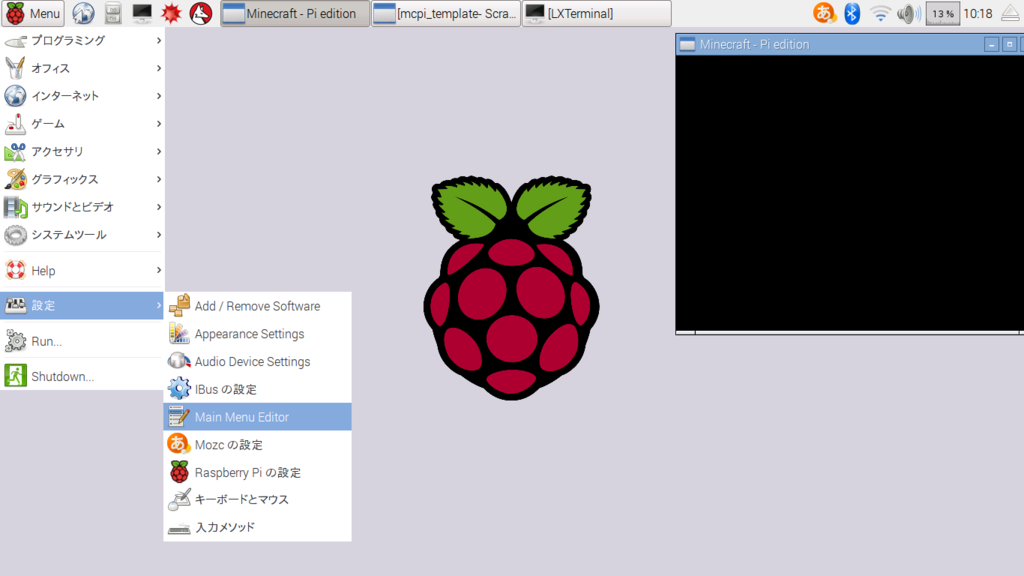Screen dimensions: 1024x576
Task: Click the keyboard and mouse icon
Action: pos(179,500)
